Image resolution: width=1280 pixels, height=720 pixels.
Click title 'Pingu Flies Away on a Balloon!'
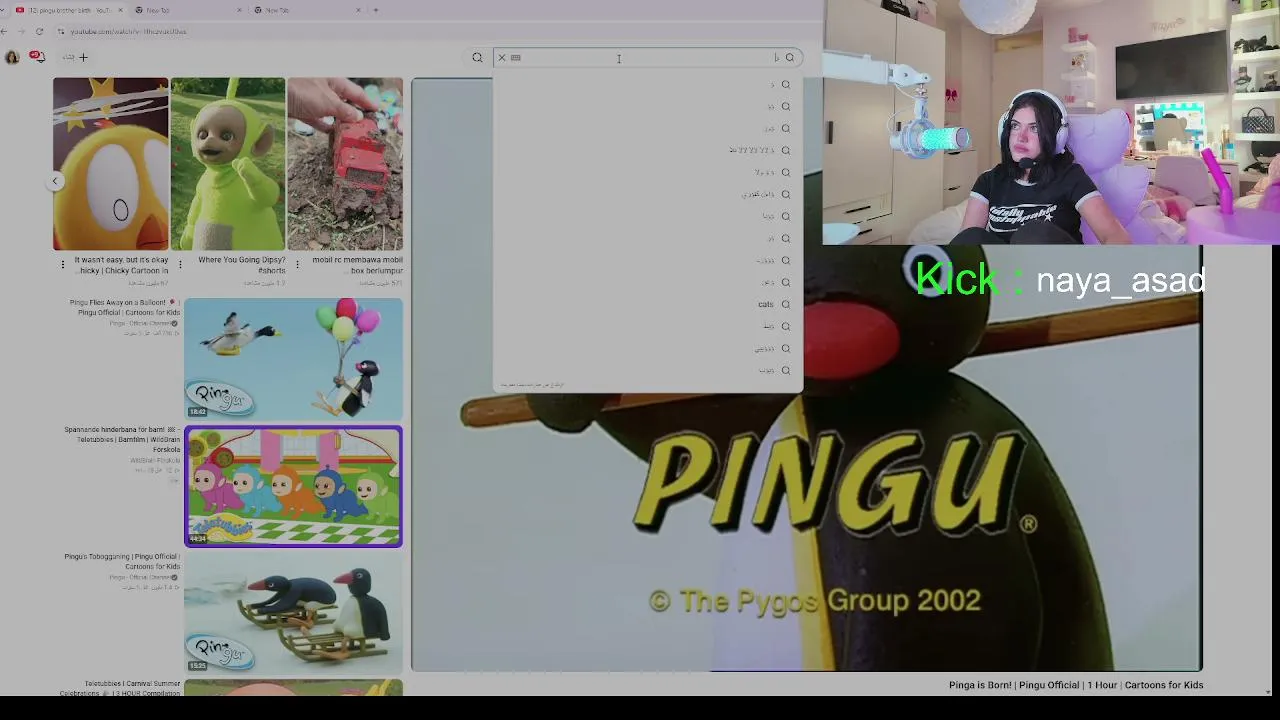[x=125, y=307]
